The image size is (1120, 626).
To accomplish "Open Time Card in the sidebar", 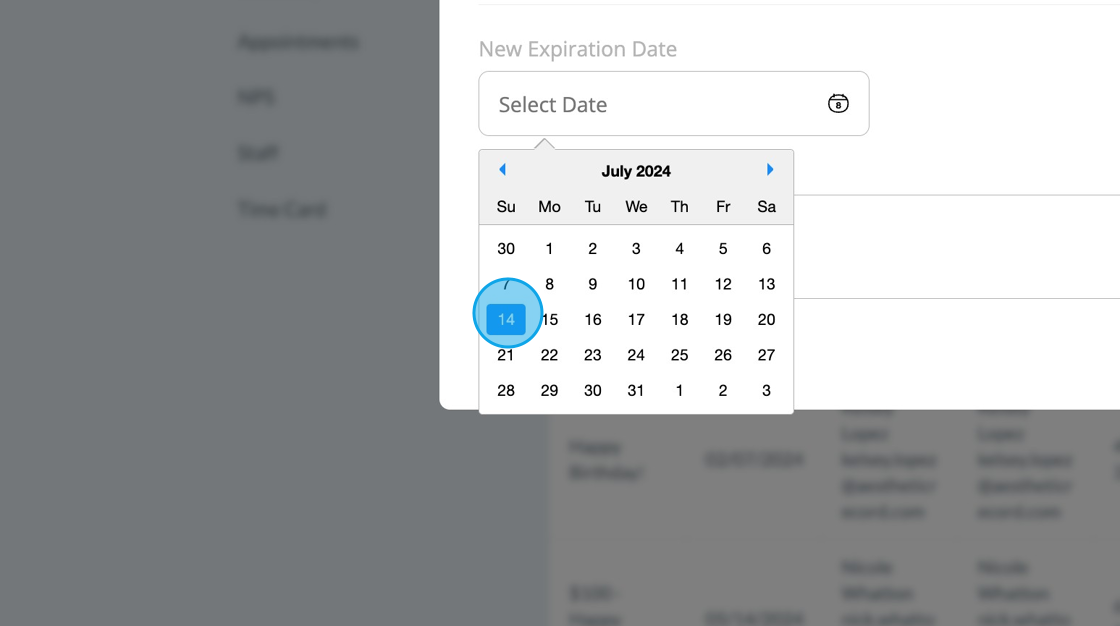I will (282, 209).
